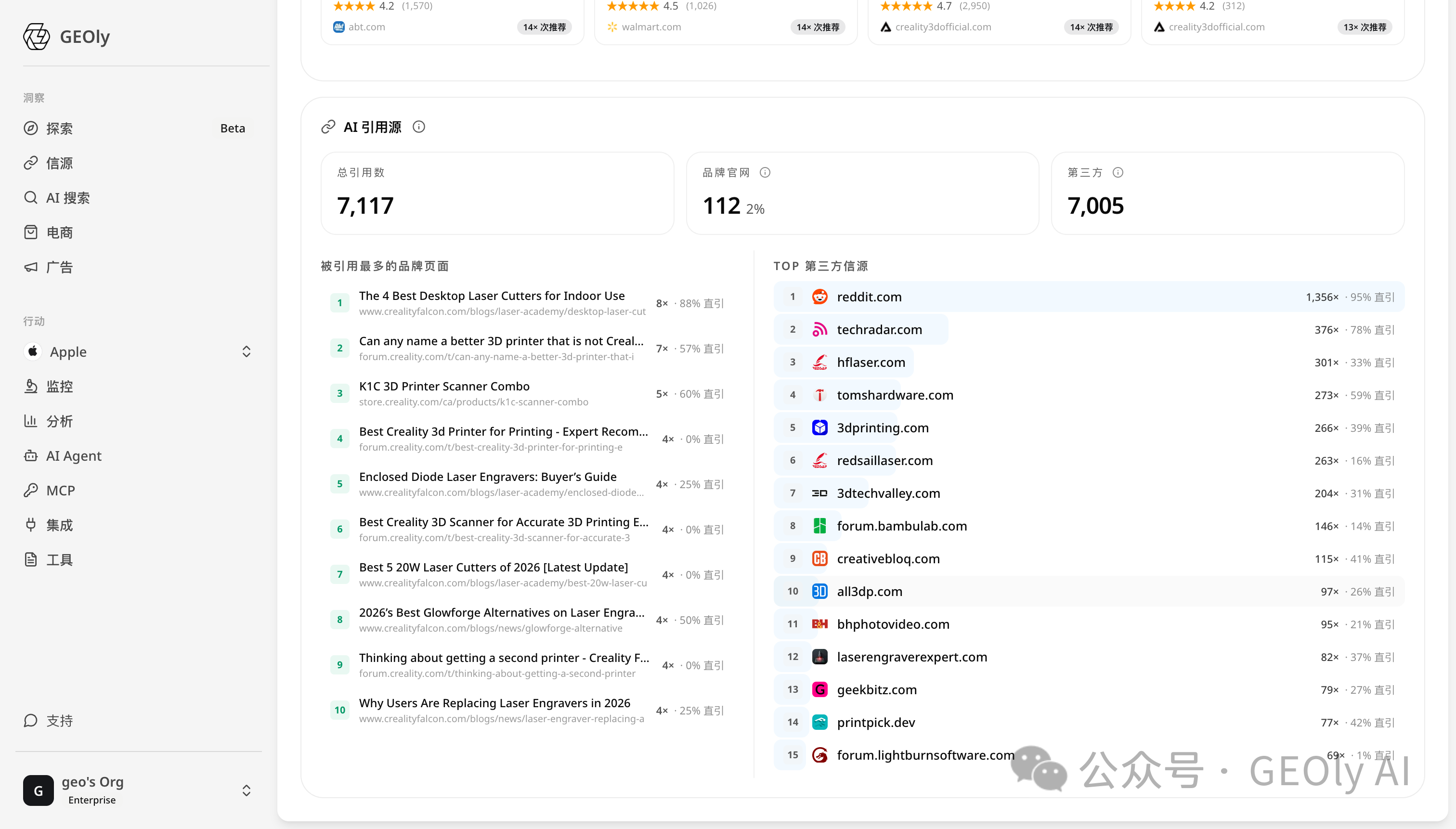This screenshot has width=1456, height=829.
Task: Open the 支持 chat bubble icon
Action: click(31, 721)
